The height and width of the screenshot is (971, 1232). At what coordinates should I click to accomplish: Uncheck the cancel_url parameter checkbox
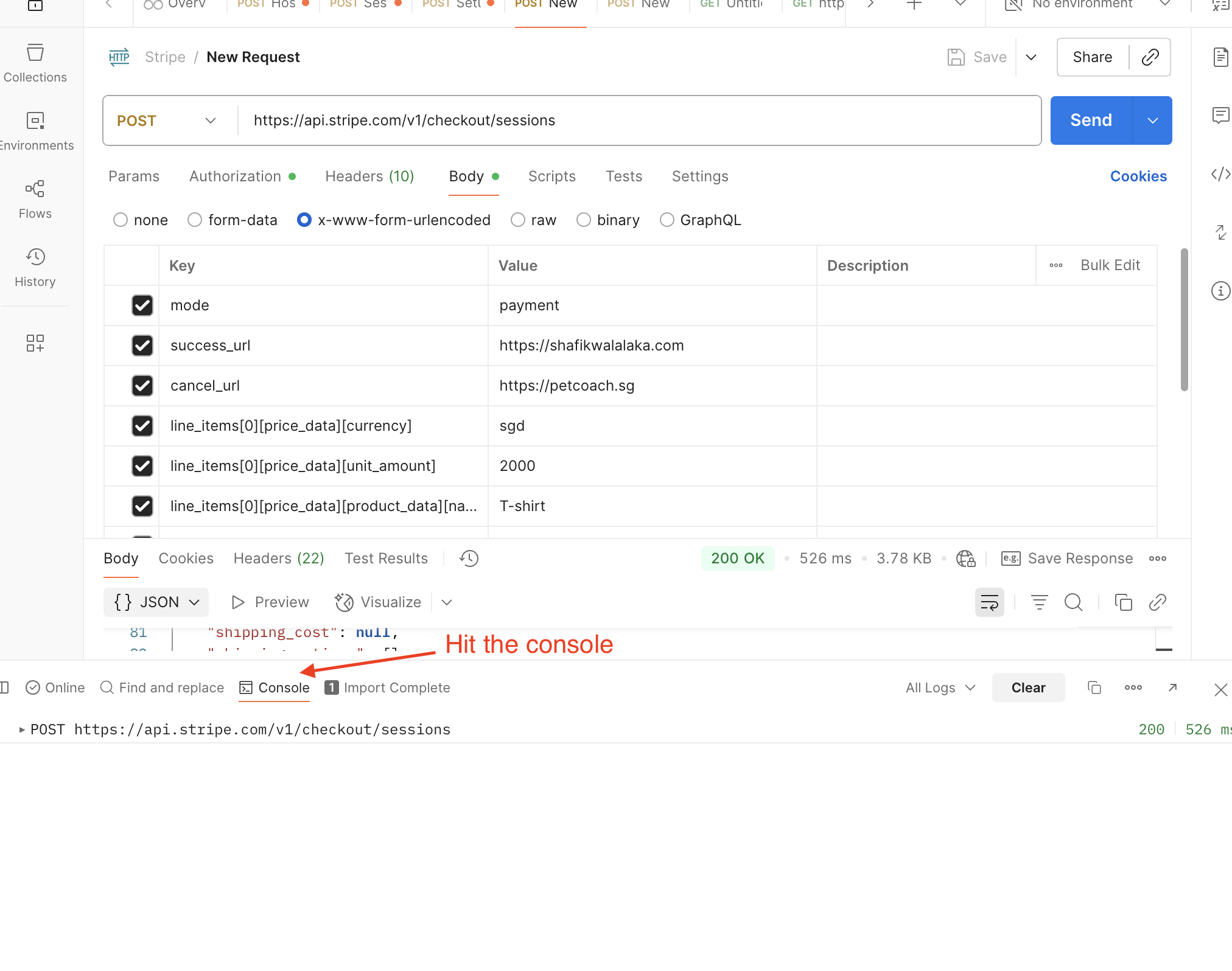(x=142, y=386)
